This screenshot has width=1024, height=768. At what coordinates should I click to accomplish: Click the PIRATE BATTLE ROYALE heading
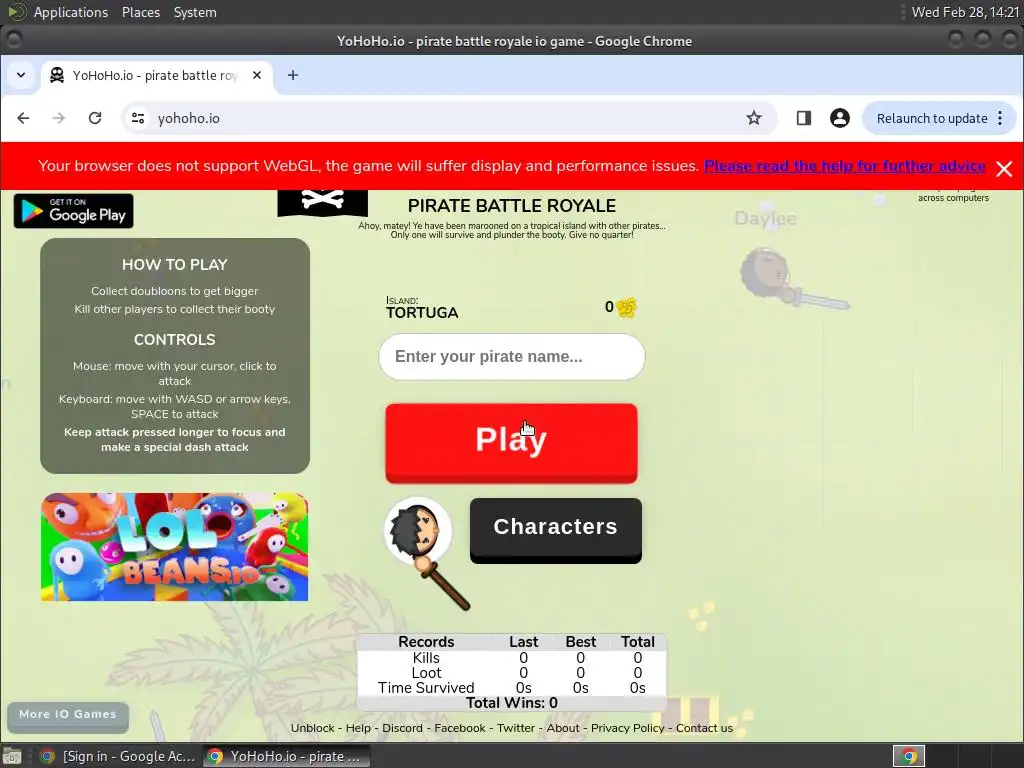click(x=512, y=206)
